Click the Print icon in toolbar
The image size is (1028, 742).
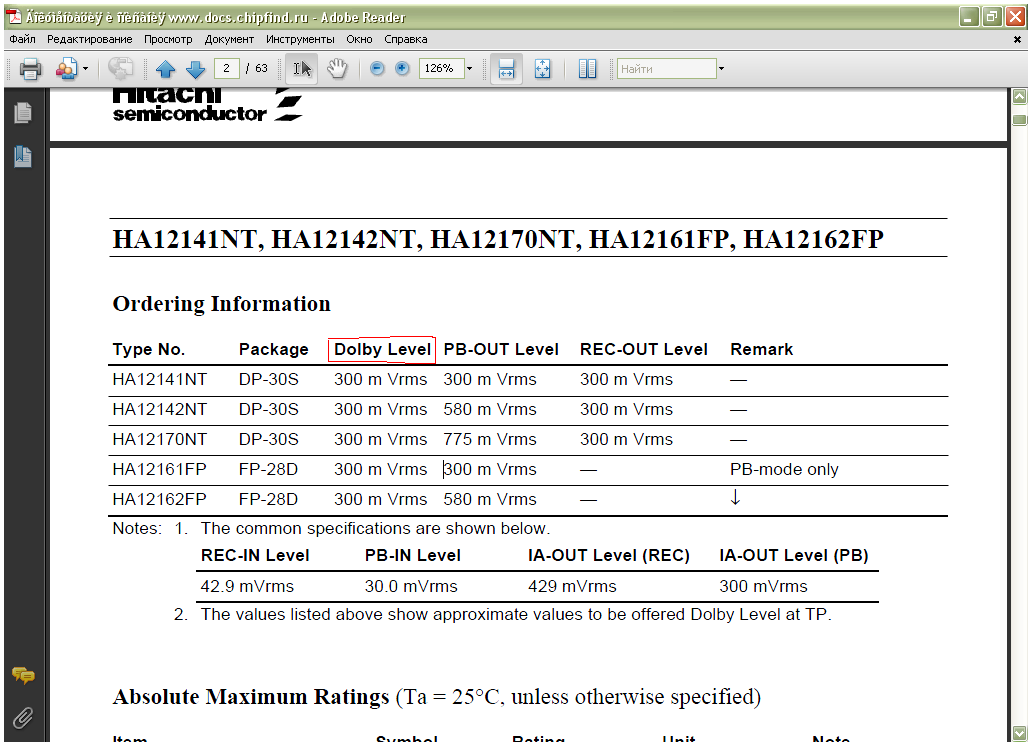pos(30,69)
